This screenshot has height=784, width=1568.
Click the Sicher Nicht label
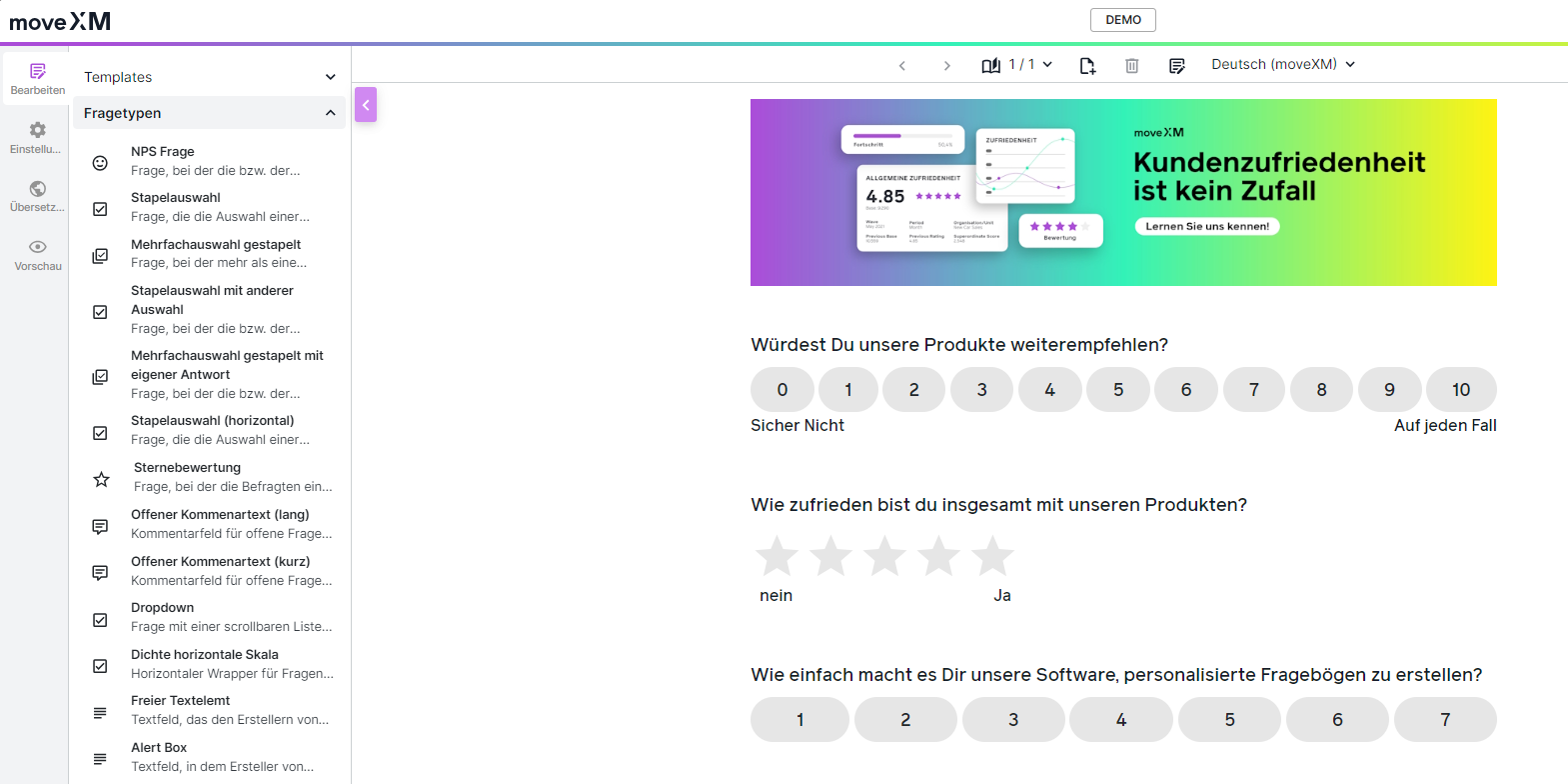[797, 426]
